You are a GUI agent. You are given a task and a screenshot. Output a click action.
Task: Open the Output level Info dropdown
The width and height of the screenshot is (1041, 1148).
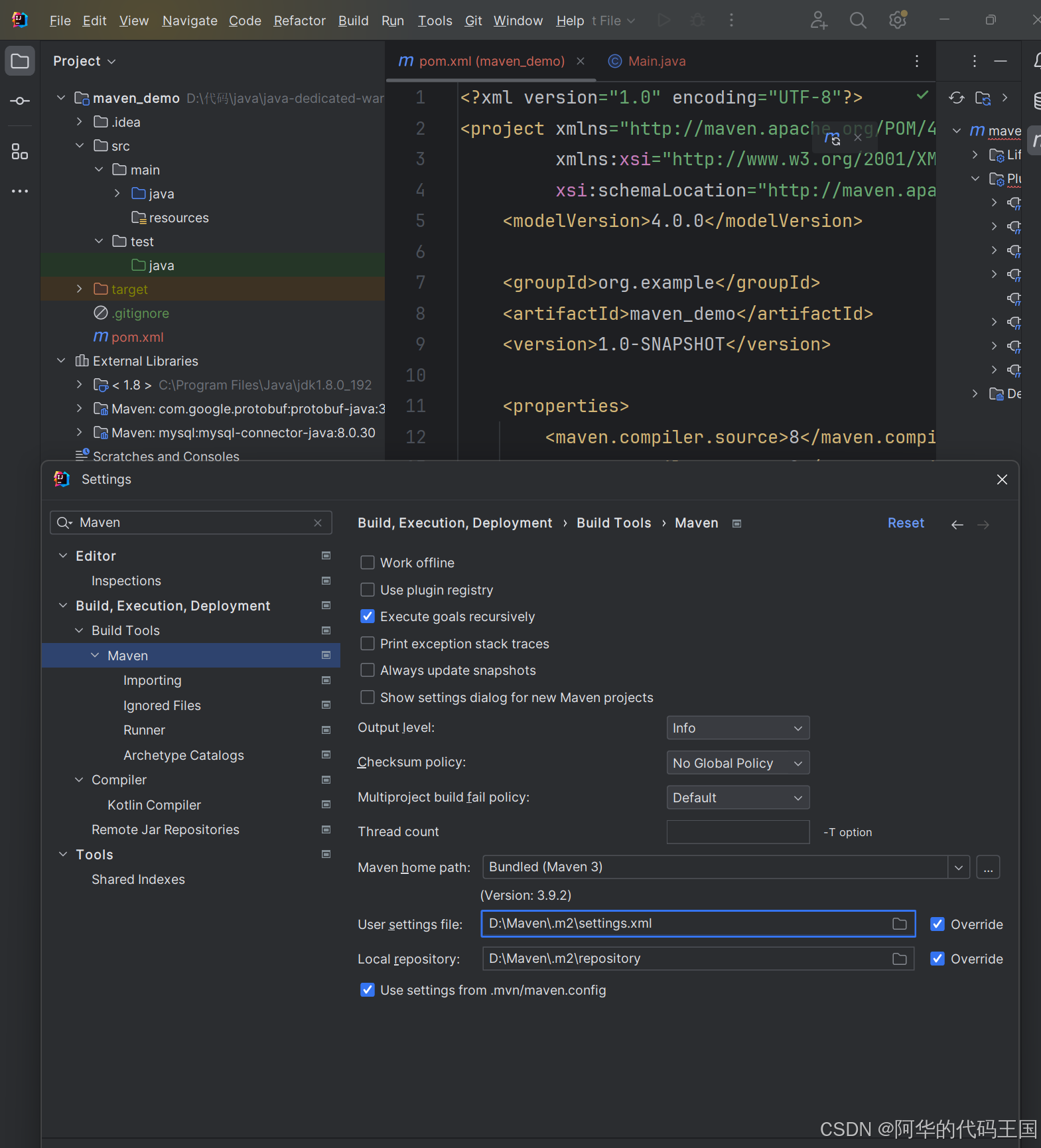tap(738, 728)
